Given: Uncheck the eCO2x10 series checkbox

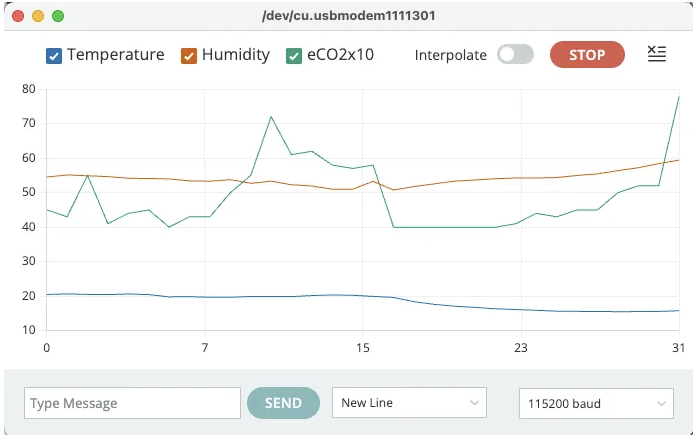Looking at the screenshot, I should [294, 56].
